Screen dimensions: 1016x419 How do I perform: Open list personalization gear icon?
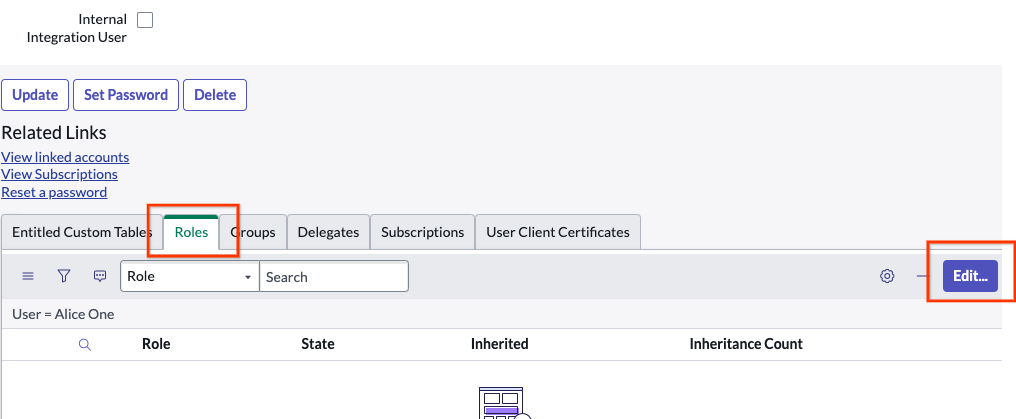coord(886,276)
